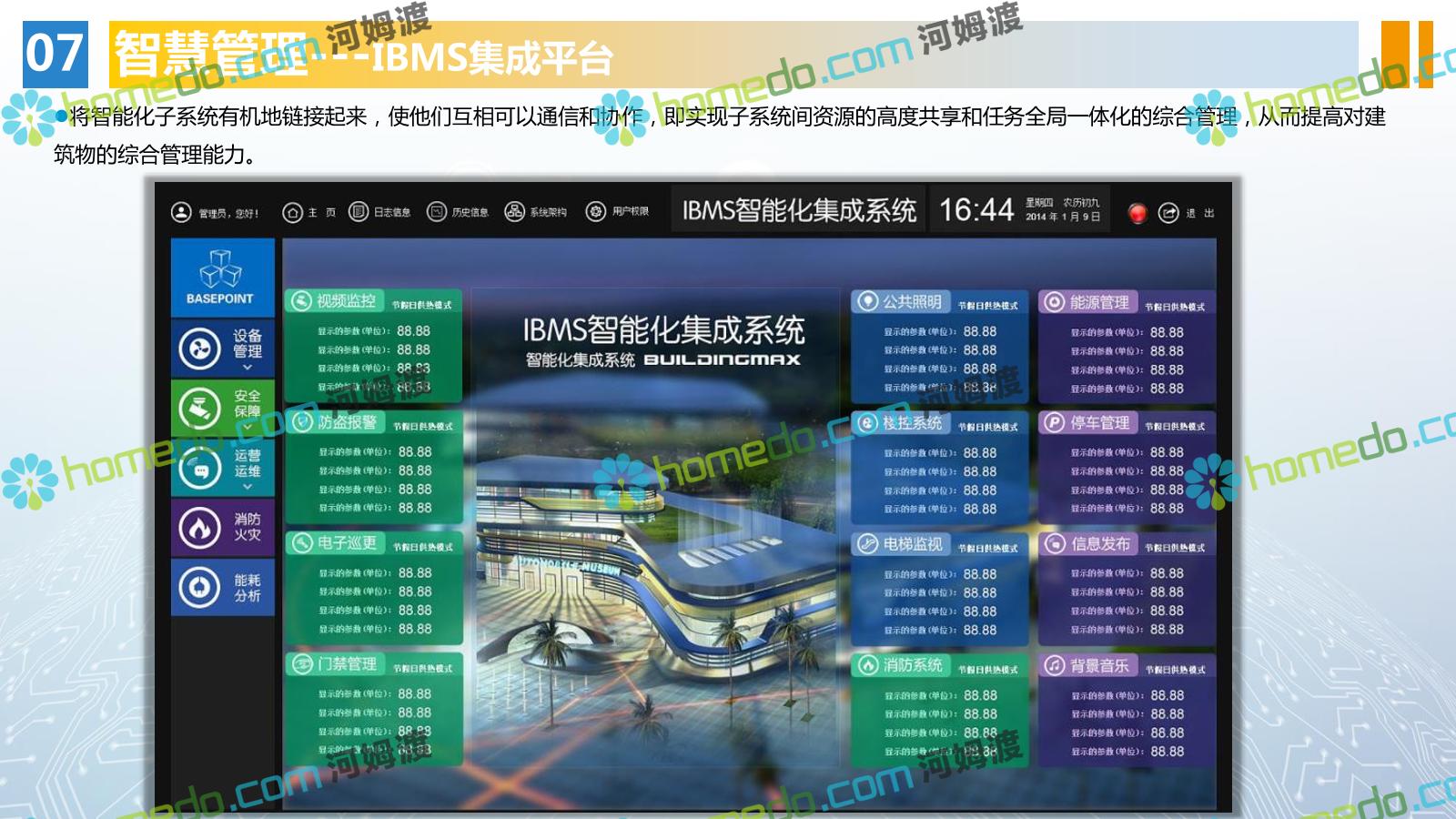
Task: Expand the 运营运维 submenu chevron
Action: pyautogui.click(x=247, y=487)
